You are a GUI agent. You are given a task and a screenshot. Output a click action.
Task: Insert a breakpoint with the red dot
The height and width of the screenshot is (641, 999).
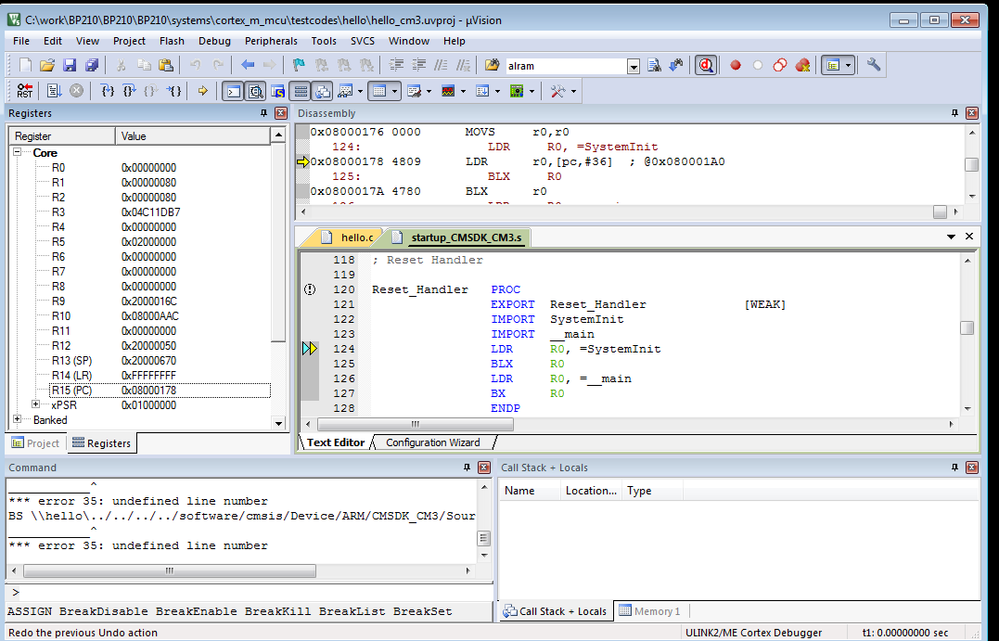tap(735, 65)
